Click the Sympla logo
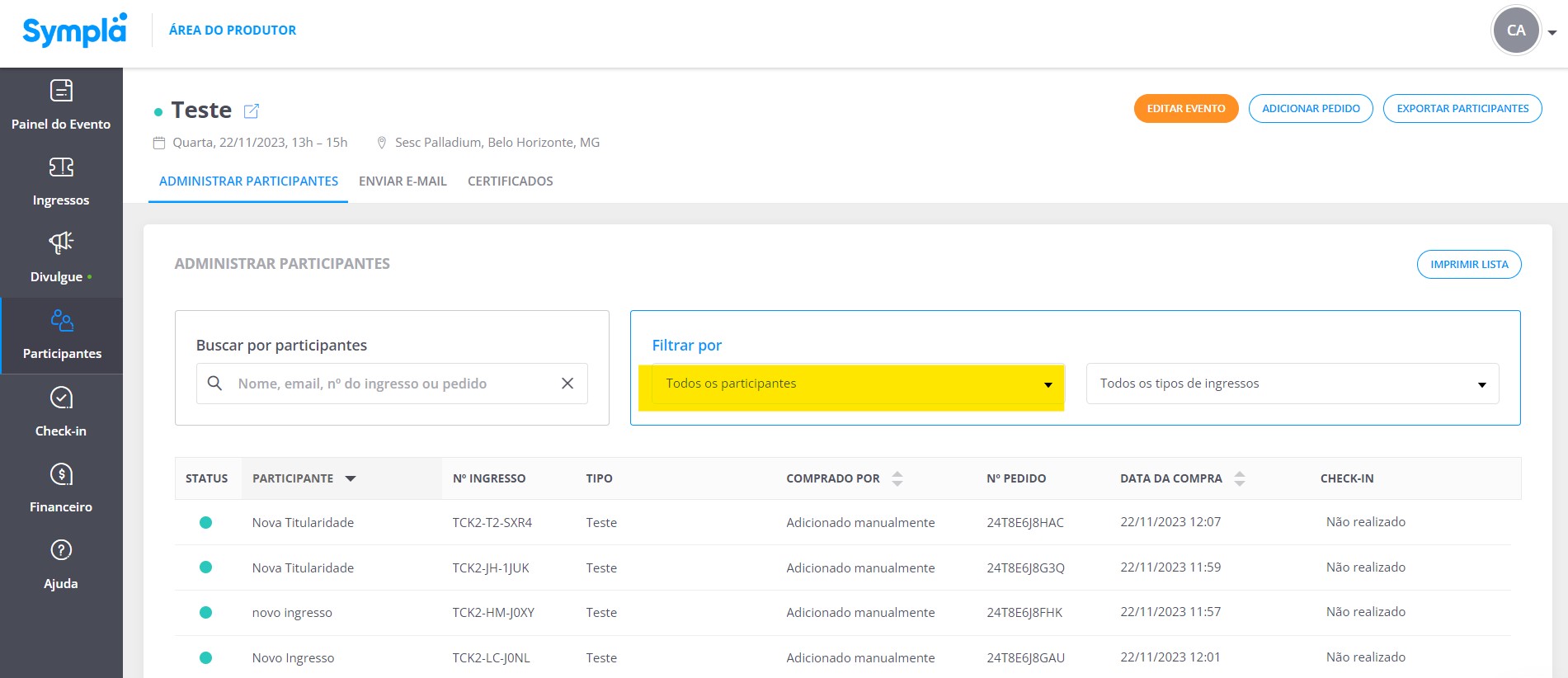Viewport: 1568px width, 678px height. tap(75, 31)
